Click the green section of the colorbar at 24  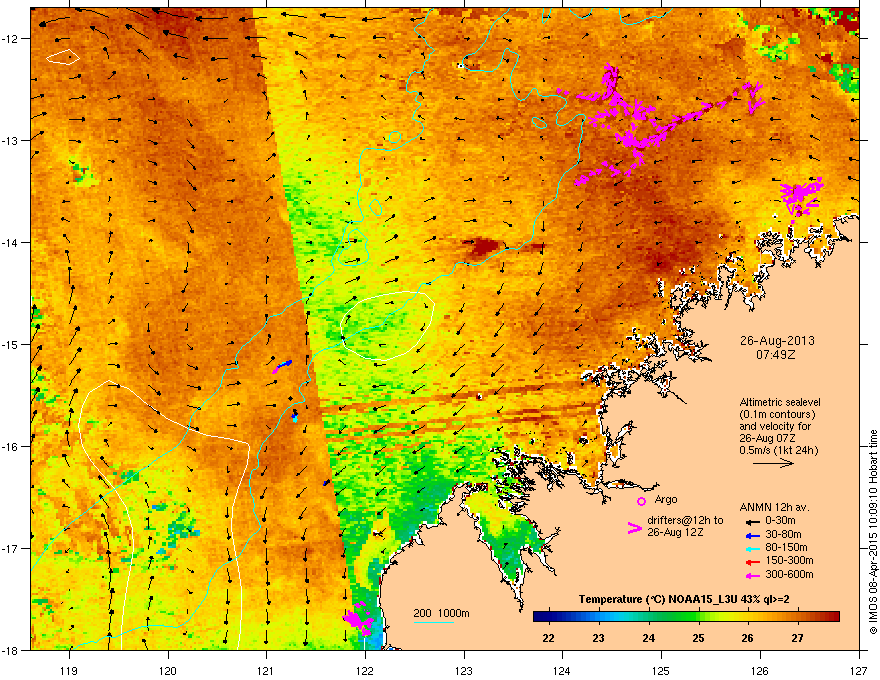(x=649, y=617)
